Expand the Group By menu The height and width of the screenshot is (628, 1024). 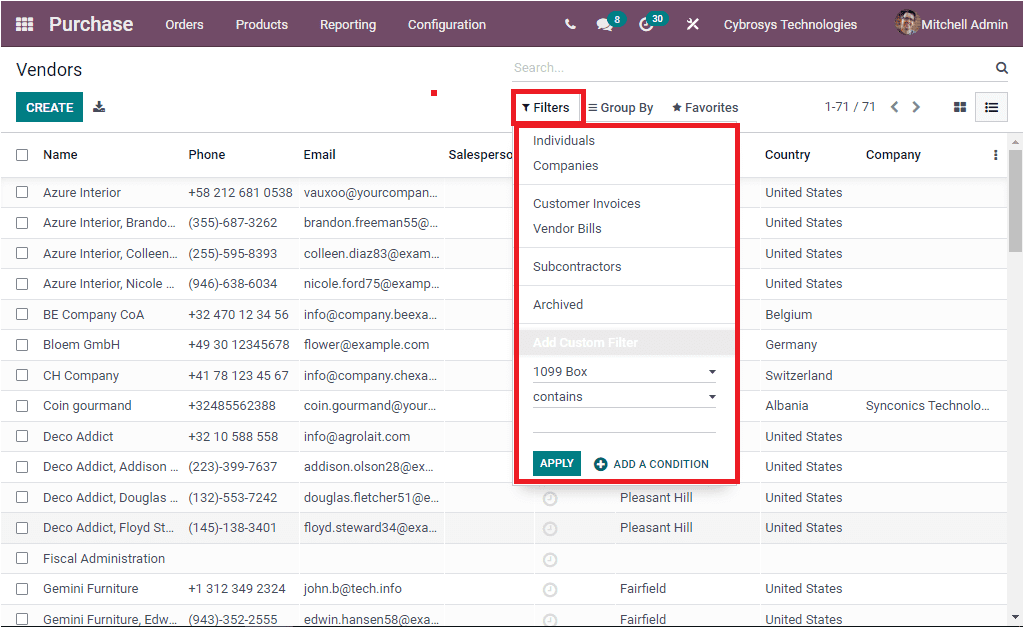pyautogui.click(x=620, y=107)
